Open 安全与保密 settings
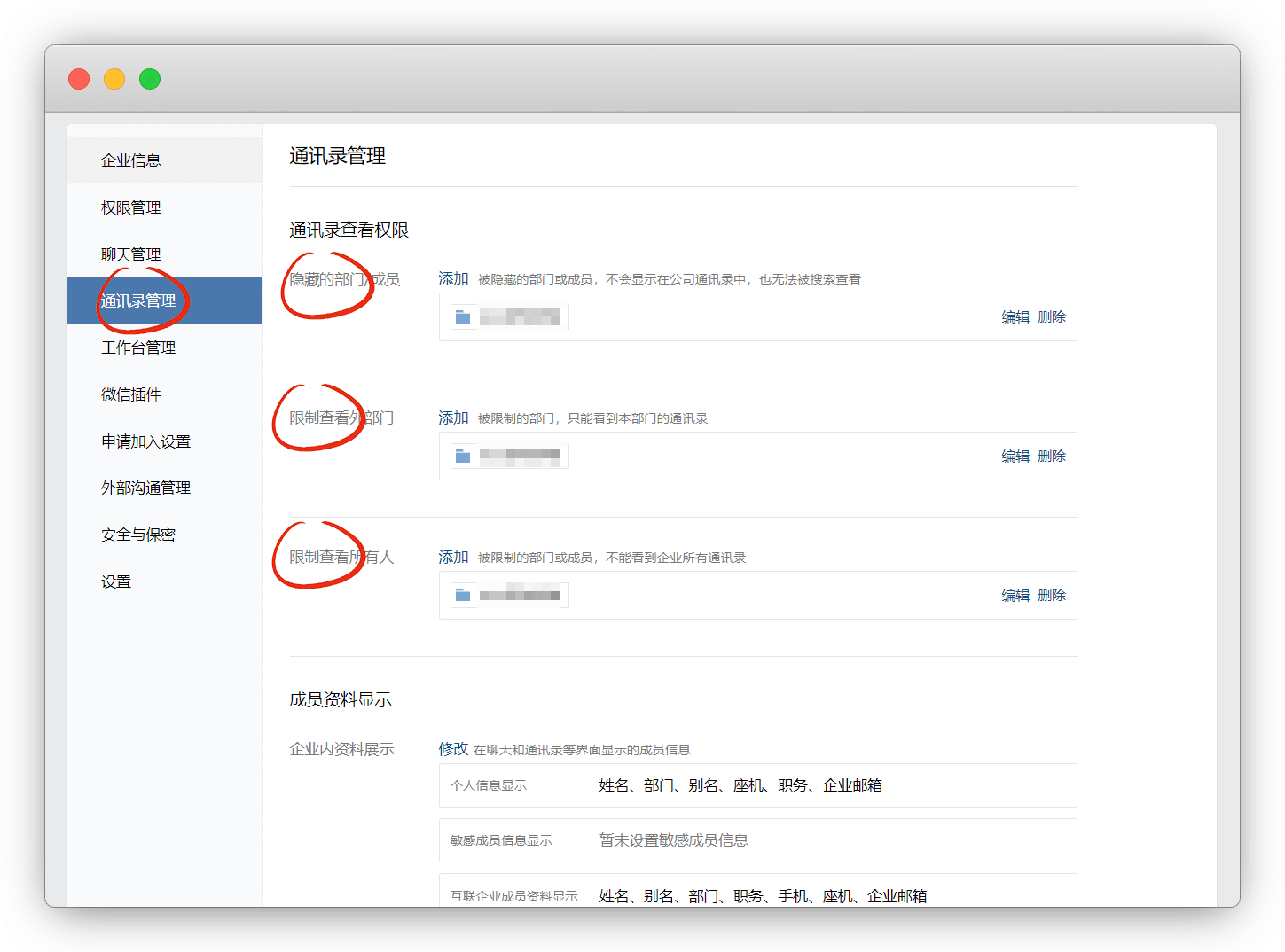The height and width of the screenshot is (952, 1285). [138, 535]
